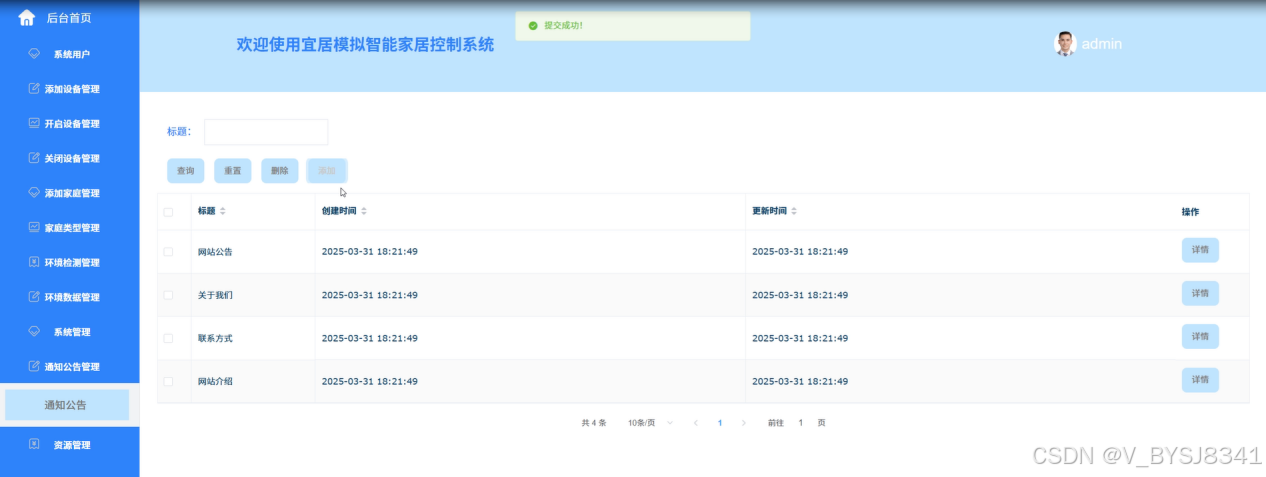The height and width of the screenshot is (477, 1266).
Task: Expand the 开启设备管理 sidebar menu
Action: 70,123
